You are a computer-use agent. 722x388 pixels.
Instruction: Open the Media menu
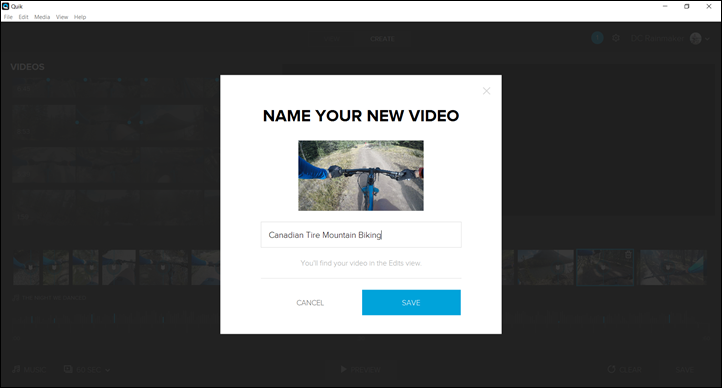coord(42,17)
